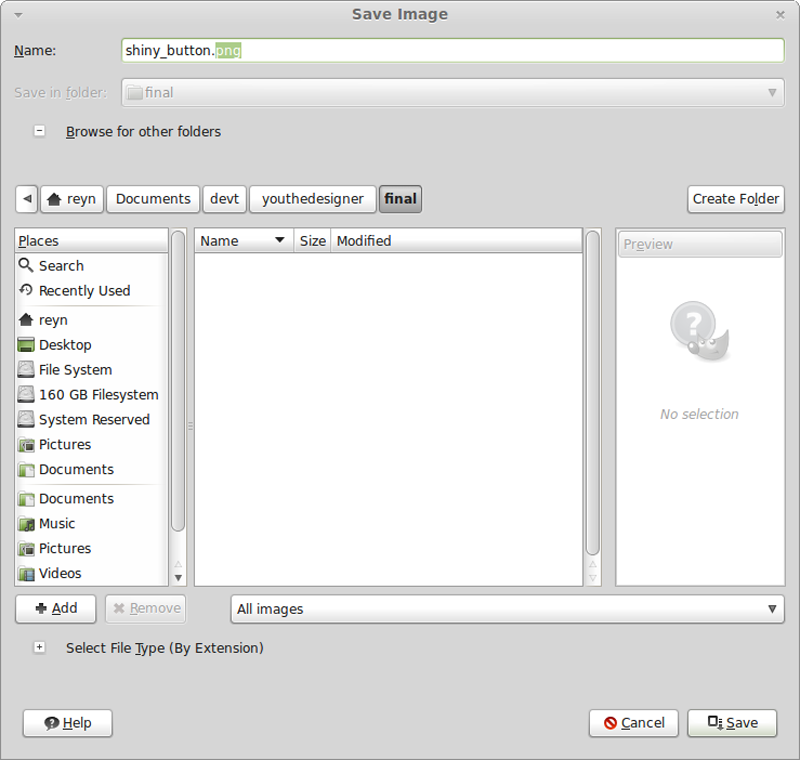Click the back arrow beside breadcrumbs

click(x=26, y=199)
